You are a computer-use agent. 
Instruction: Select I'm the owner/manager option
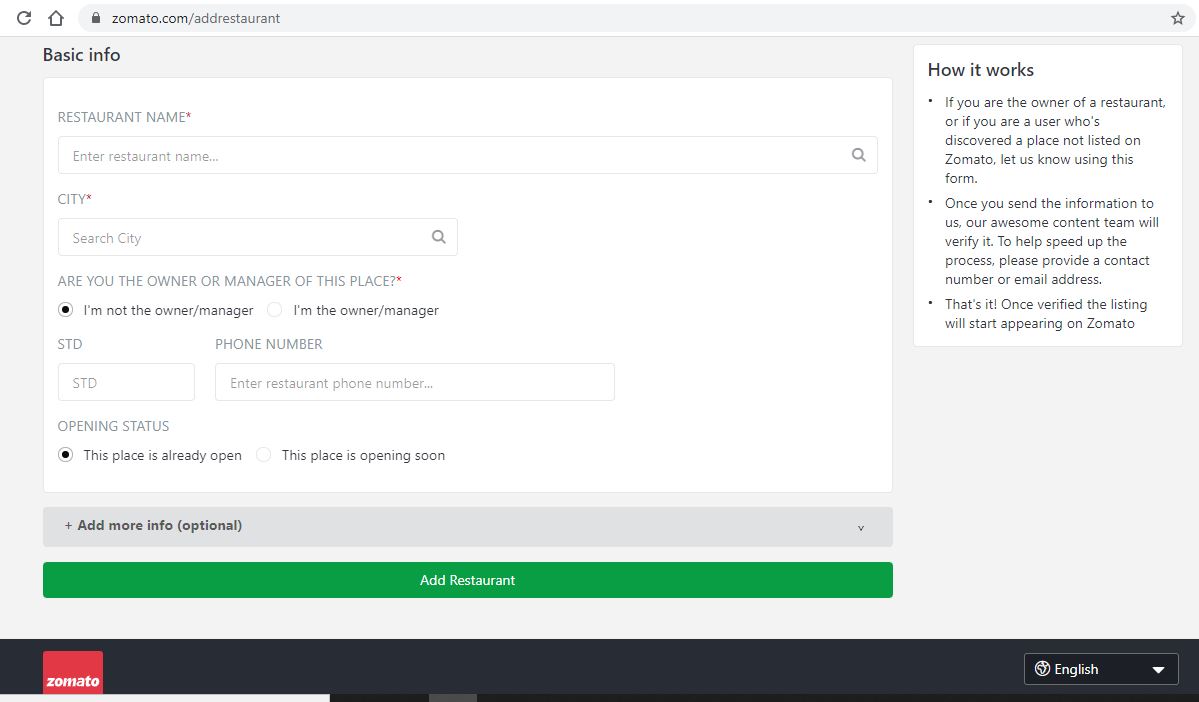(x=274, y=310)
